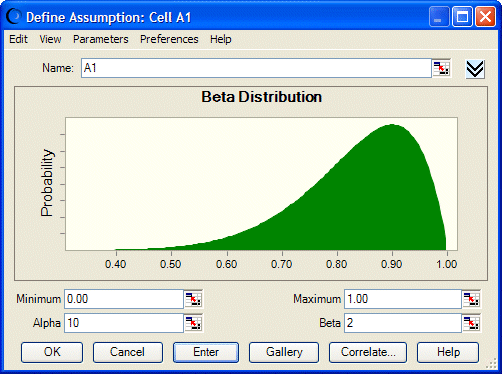The width and height of the screenshot is (502, 374).
Task: Open the Help menu
Action: pyautogui.click(x=221, y=39)
